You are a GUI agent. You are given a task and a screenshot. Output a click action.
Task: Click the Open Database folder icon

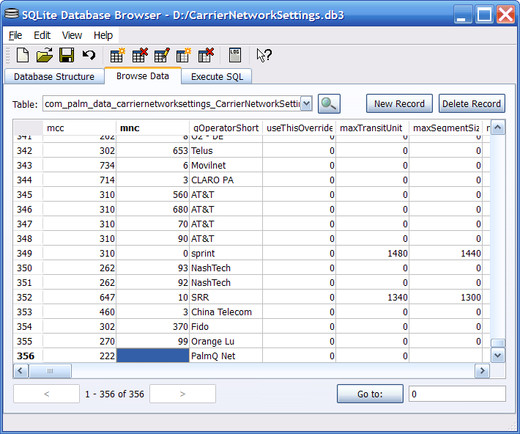point(44,55)
